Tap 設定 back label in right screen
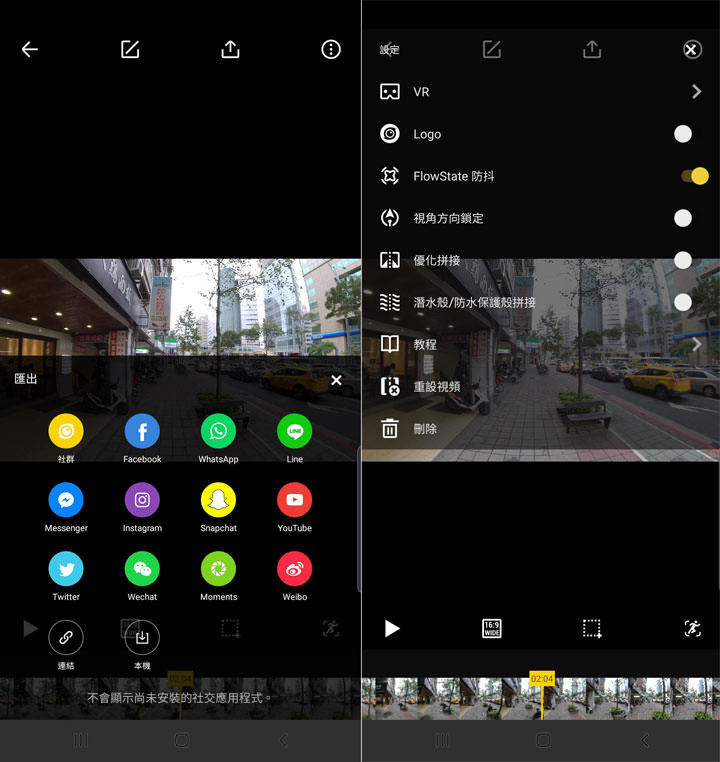 coord(390,50)
